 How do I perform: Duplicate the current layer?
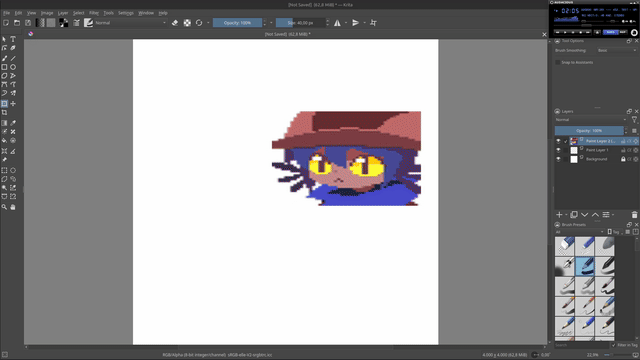(x=573, y=215)
